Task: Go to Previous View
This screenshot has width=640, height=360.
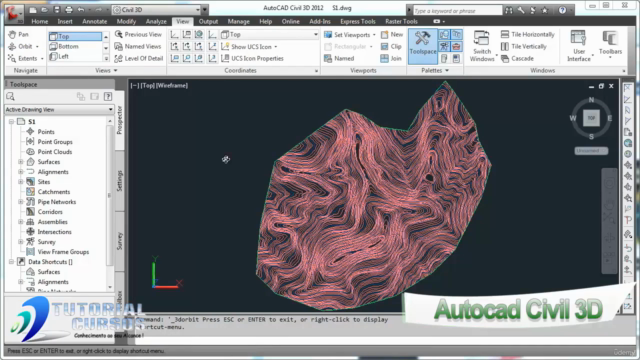Action: pyautogui.click(x=138, y=35)
